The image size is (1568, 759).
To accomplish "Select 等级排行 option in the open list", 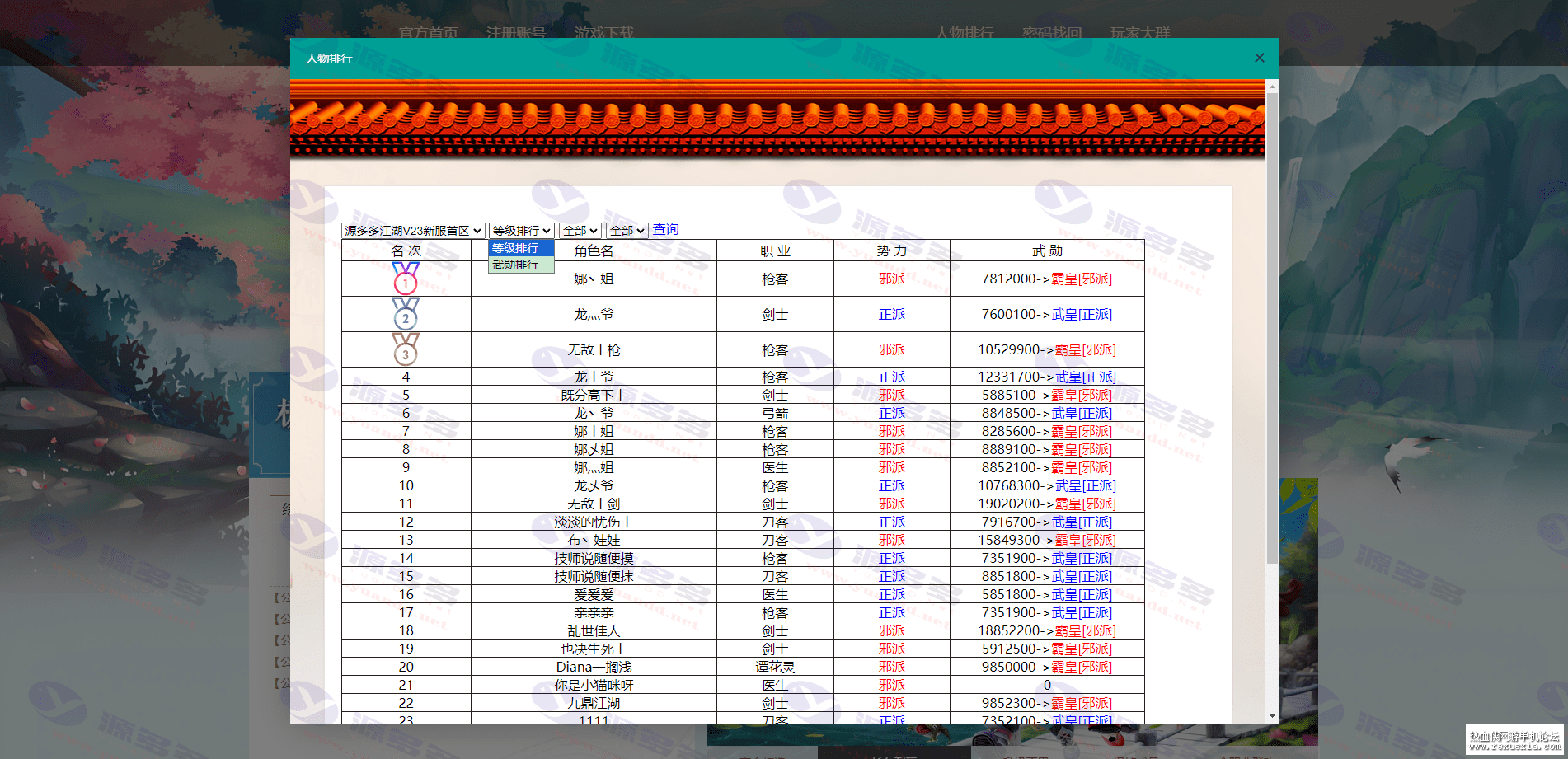I will (521, 248).
